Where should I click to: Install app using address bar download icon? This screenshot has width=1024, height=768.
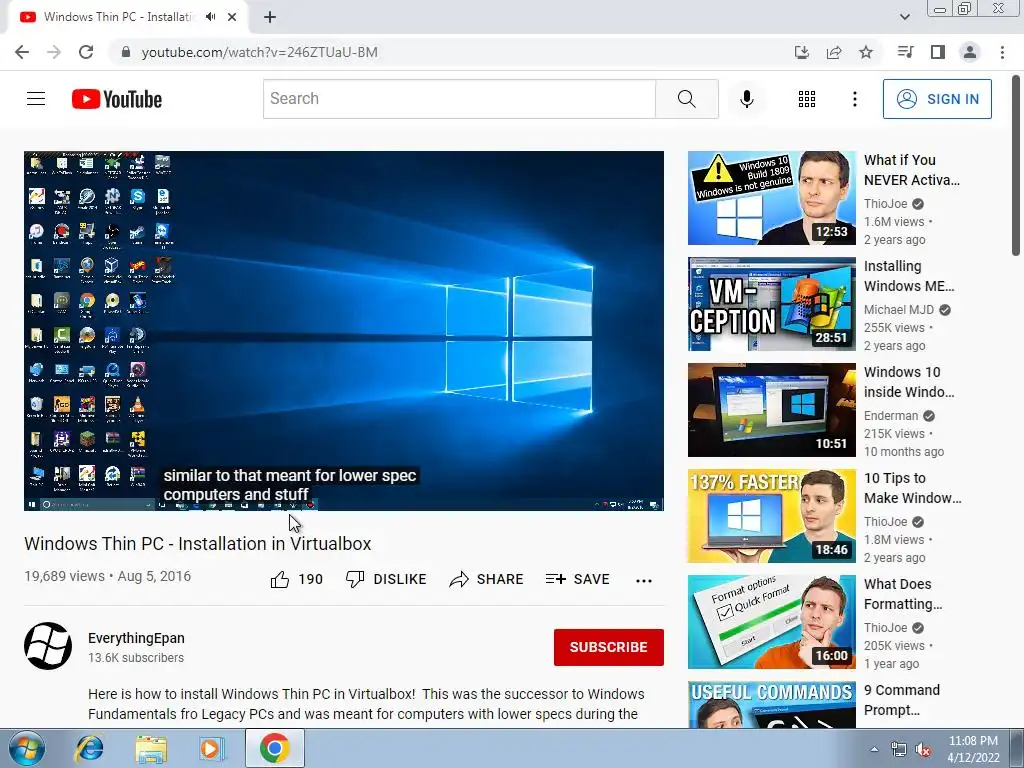pos(801,52)
